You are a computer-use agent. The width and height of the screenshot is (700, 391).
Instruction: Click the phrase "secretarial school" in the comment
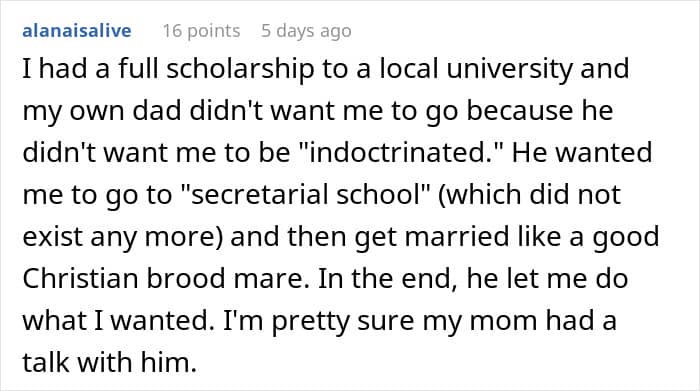point(307,195)
